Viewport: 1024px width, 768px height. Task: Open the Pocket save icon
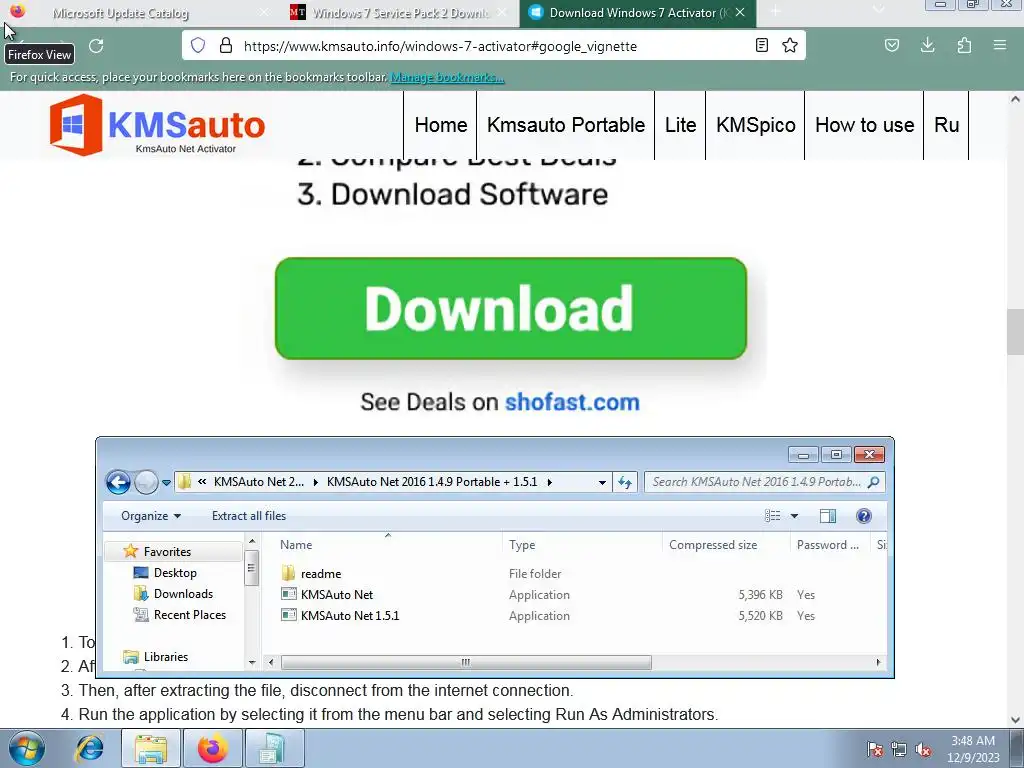[892, 45]
